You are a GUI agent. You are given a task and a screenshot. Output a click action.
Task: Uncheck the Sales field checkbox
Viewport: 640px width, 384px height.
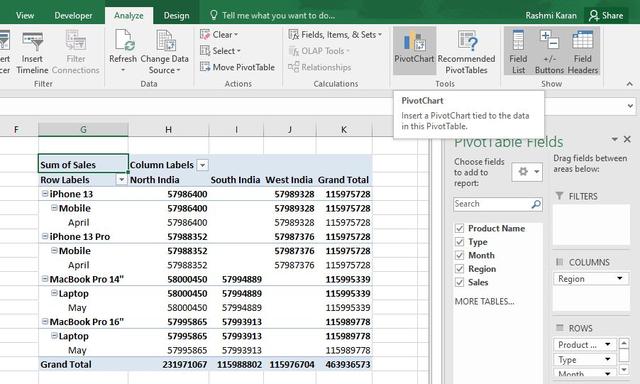[459, 282]
